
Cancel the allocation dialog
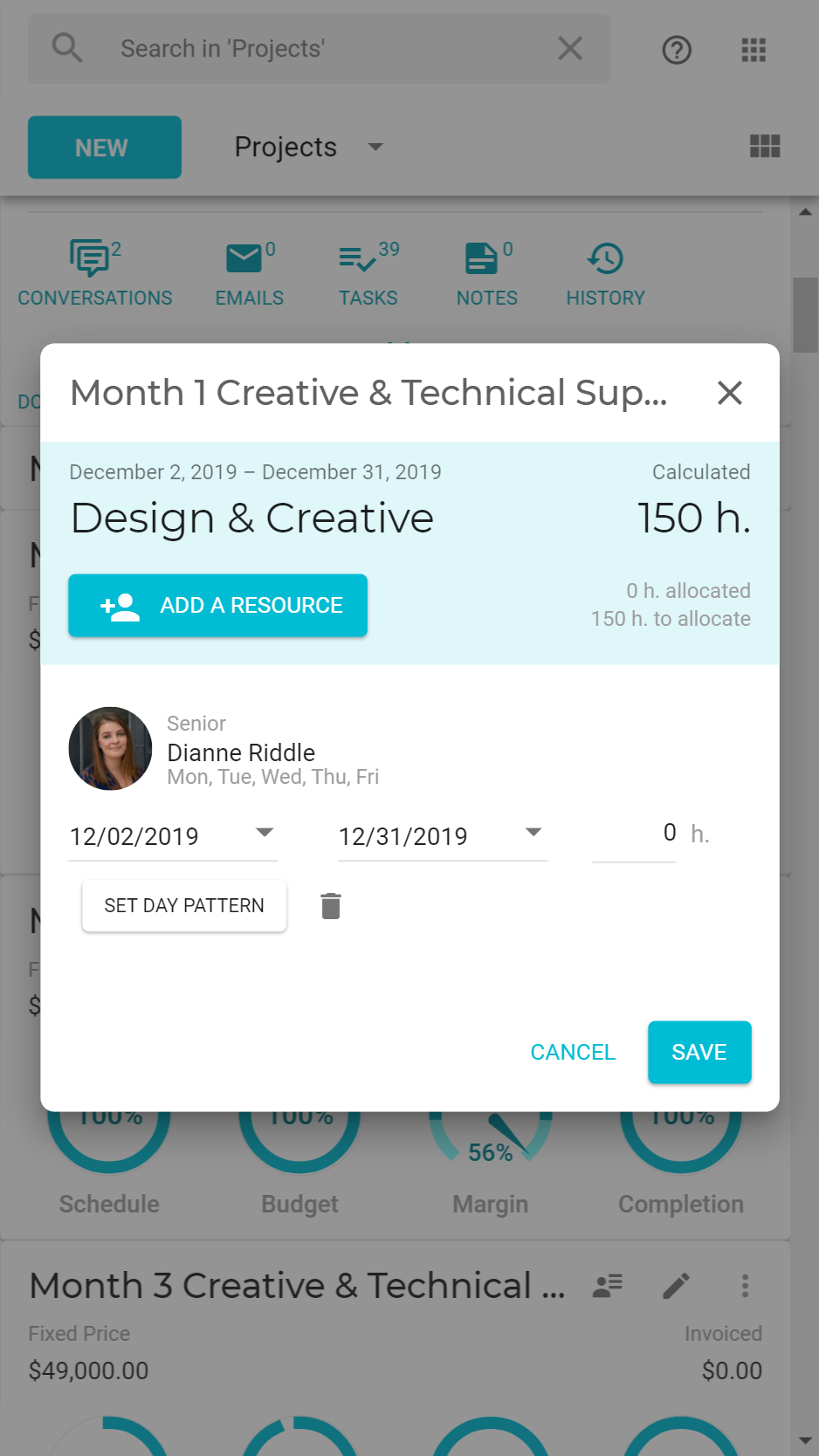(573, 1053)
